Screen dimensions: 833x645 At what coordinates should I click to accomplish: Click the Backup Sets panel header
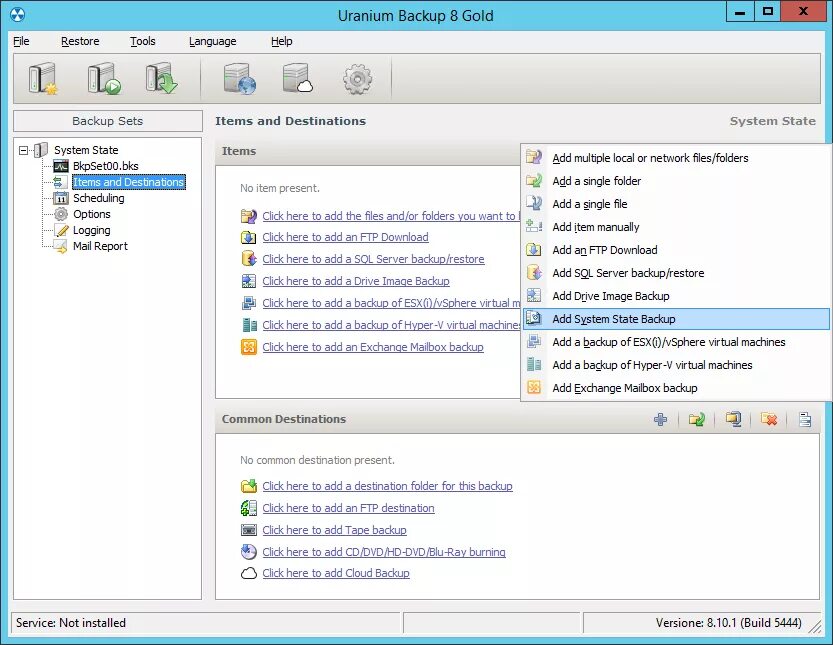click(108, 121)
